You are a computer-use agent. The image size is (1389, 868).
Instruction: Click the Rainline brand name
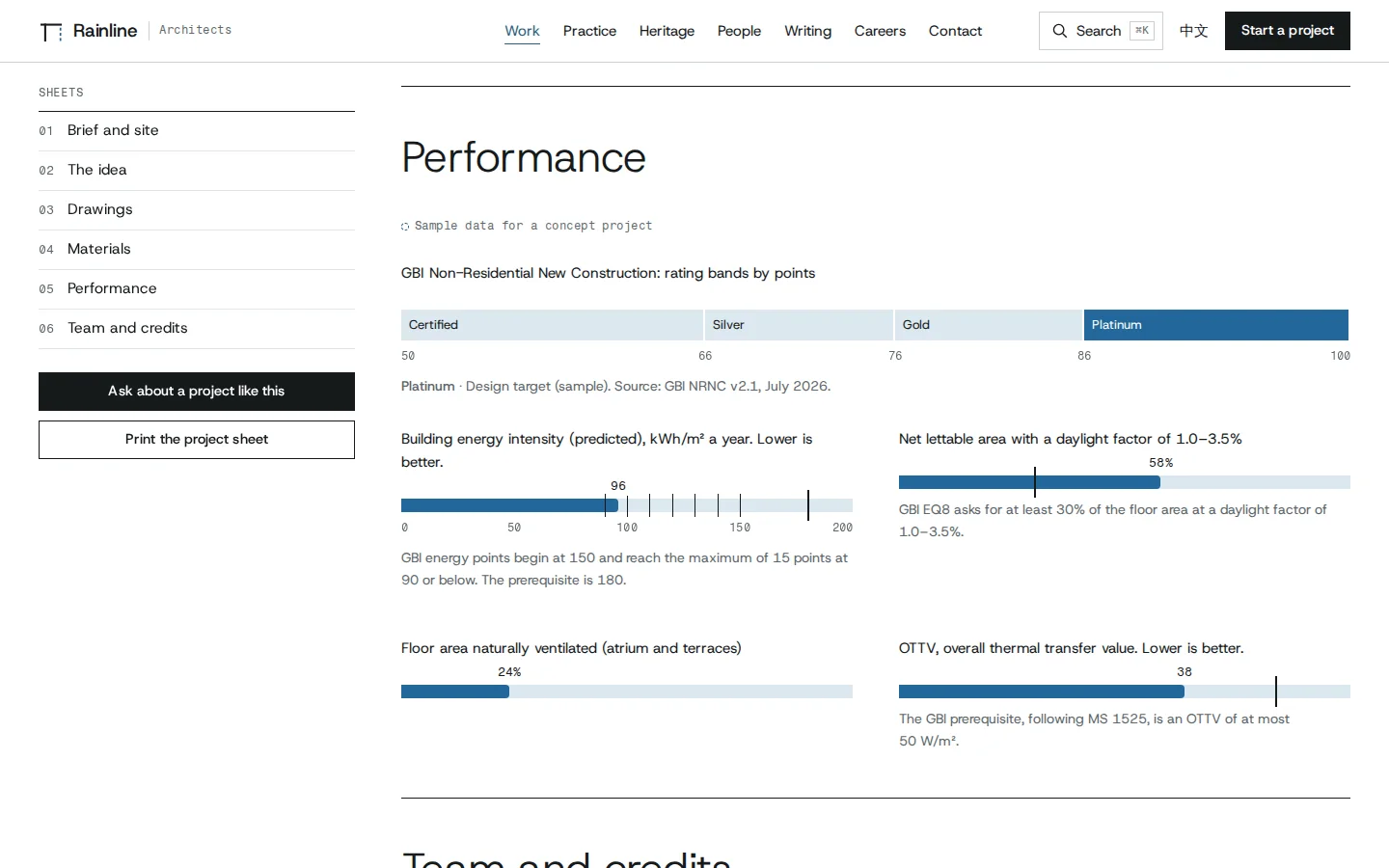click(x=105, y=31)
